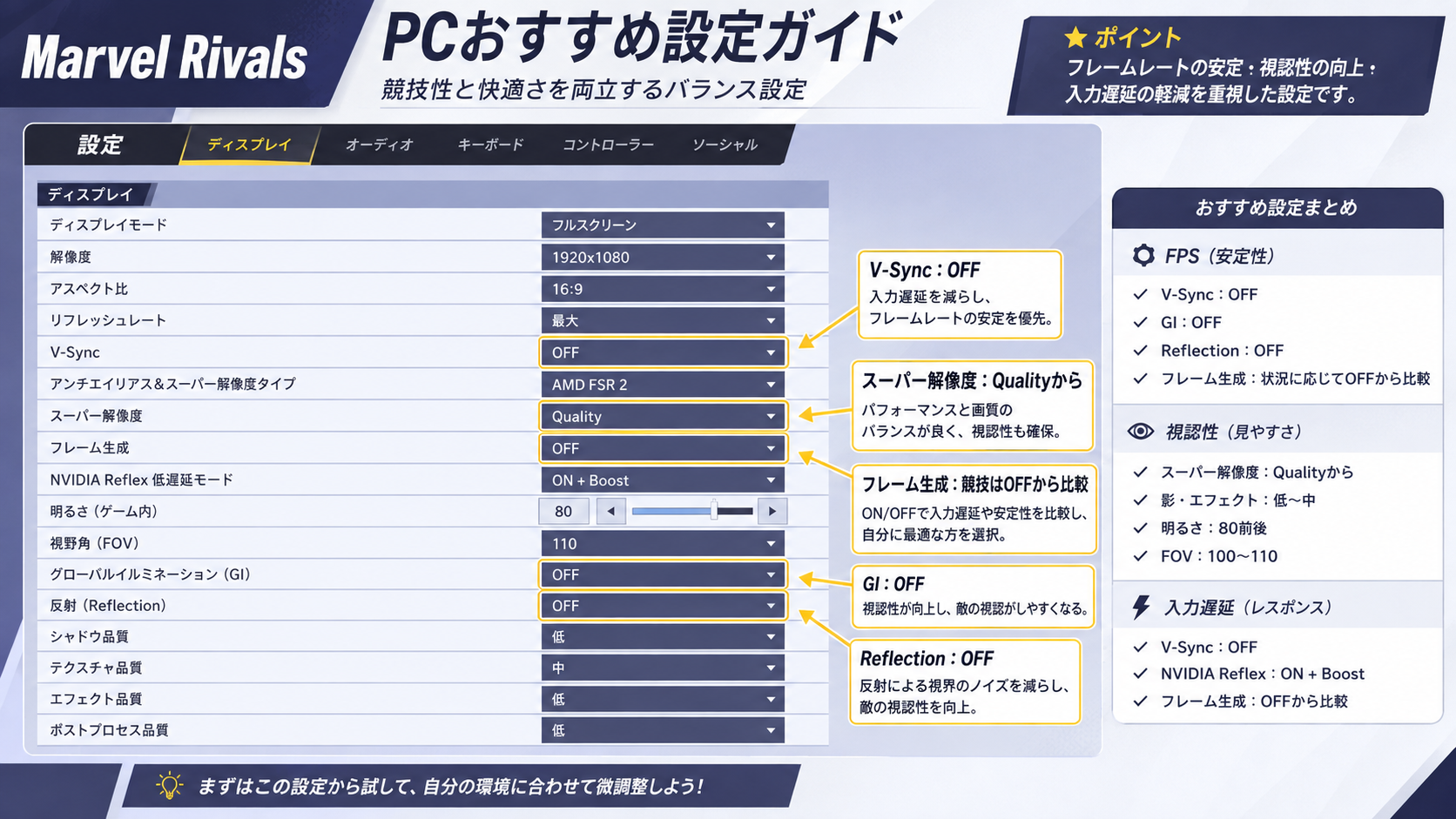Screen dimensions: 1456x819
Task: Expand the リフレッシュレート dropdown showing 最大
Action: tap(663, 320)
